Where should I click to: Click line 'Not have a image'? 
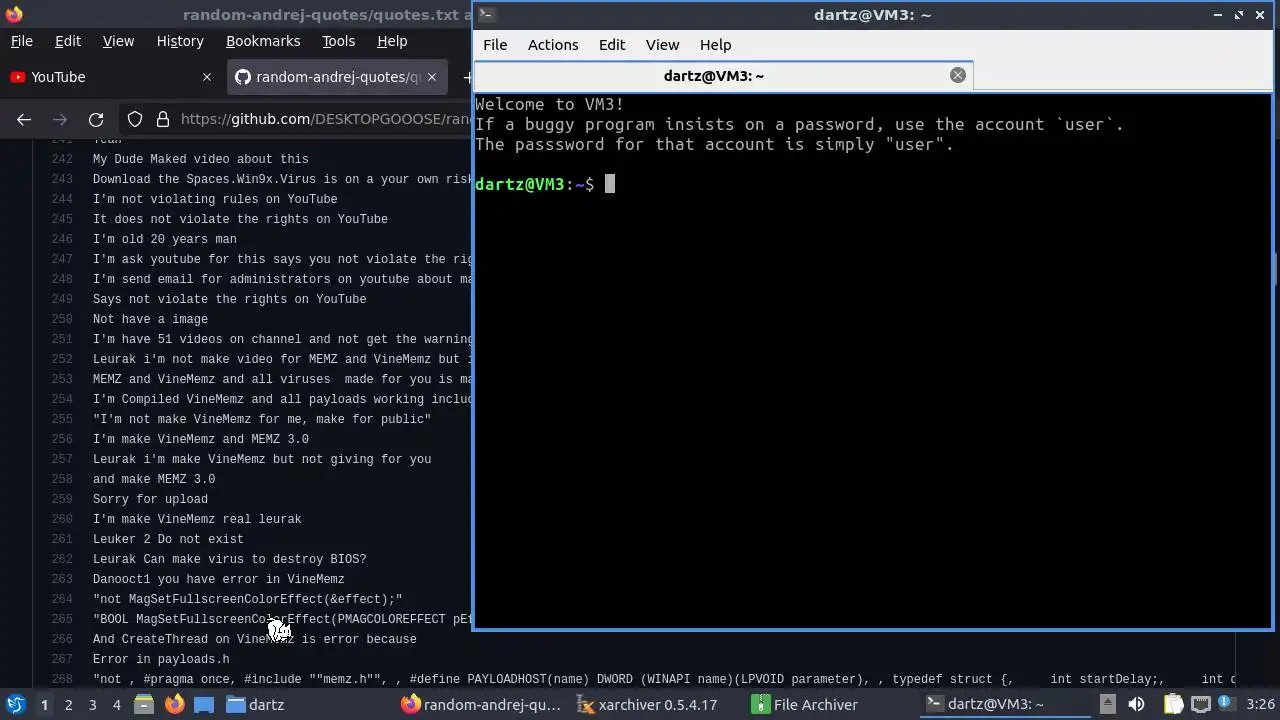coord(150,319)
